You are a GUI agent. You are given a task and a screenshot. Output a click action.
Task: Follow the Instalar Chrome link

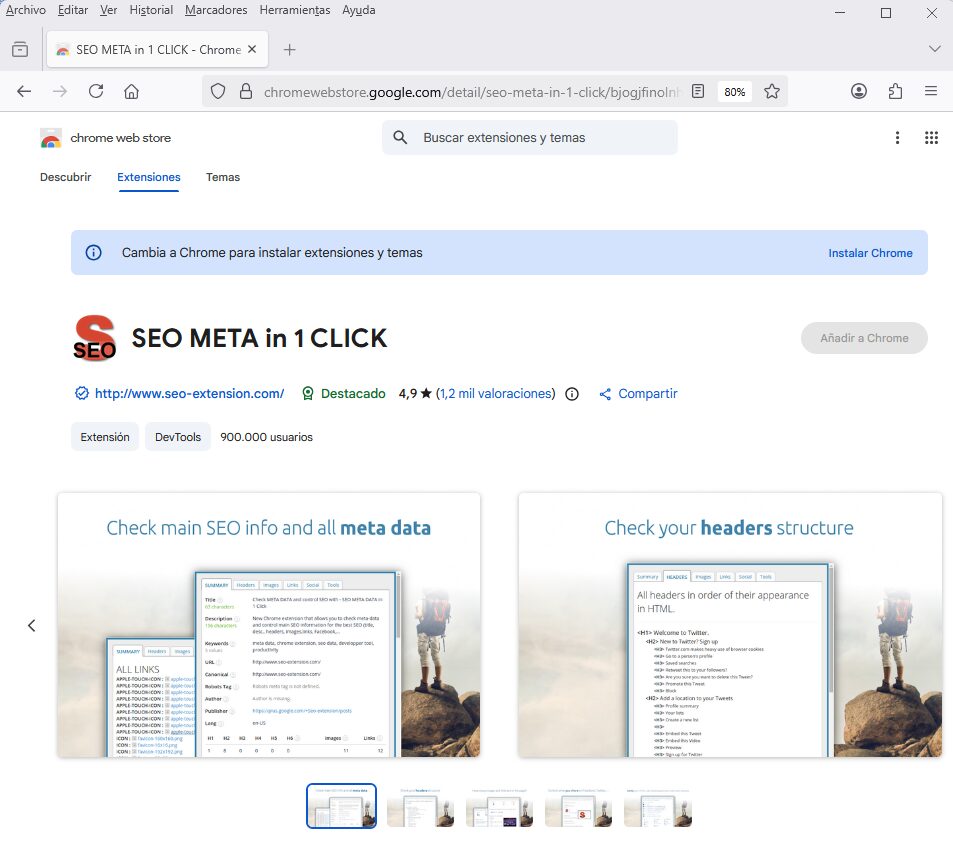tap(870, 253)
